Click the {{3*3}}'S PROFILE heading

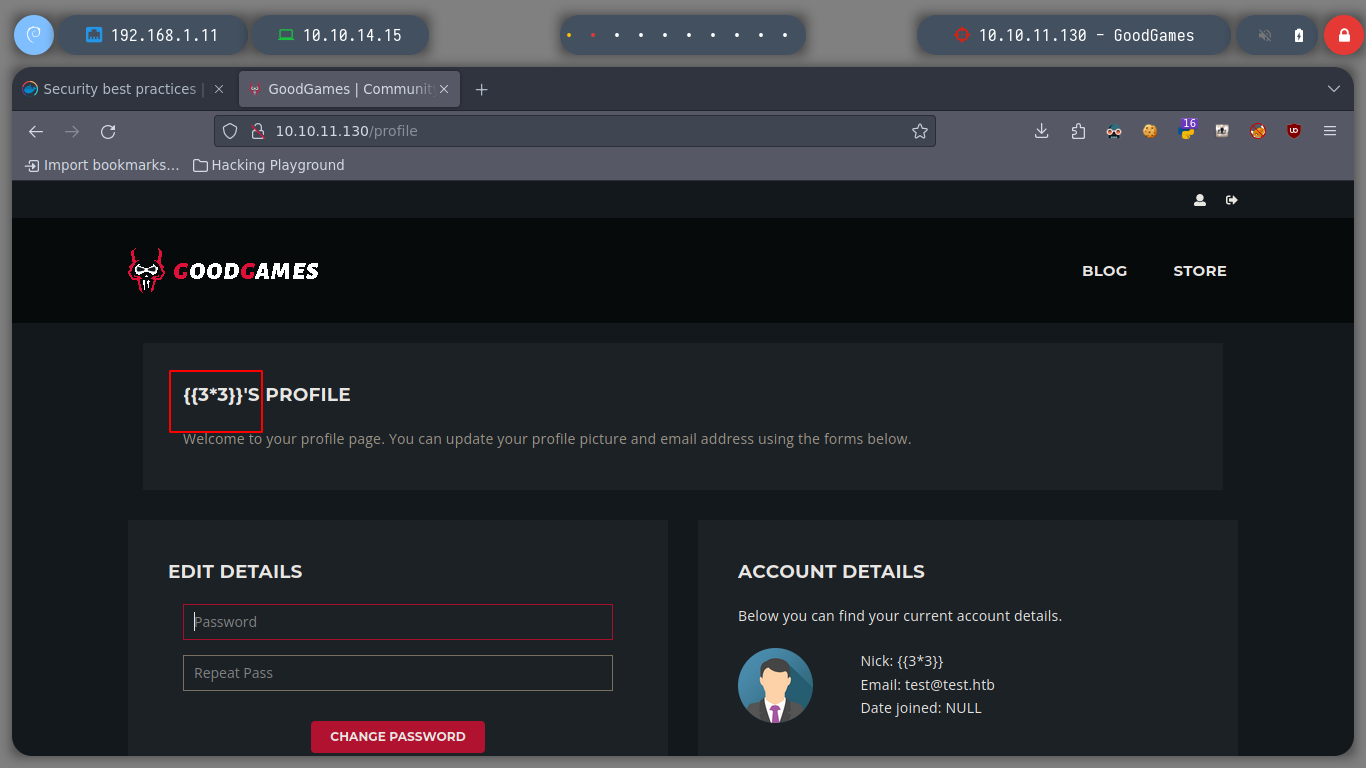pyautogui.click(x=267, y=395)
